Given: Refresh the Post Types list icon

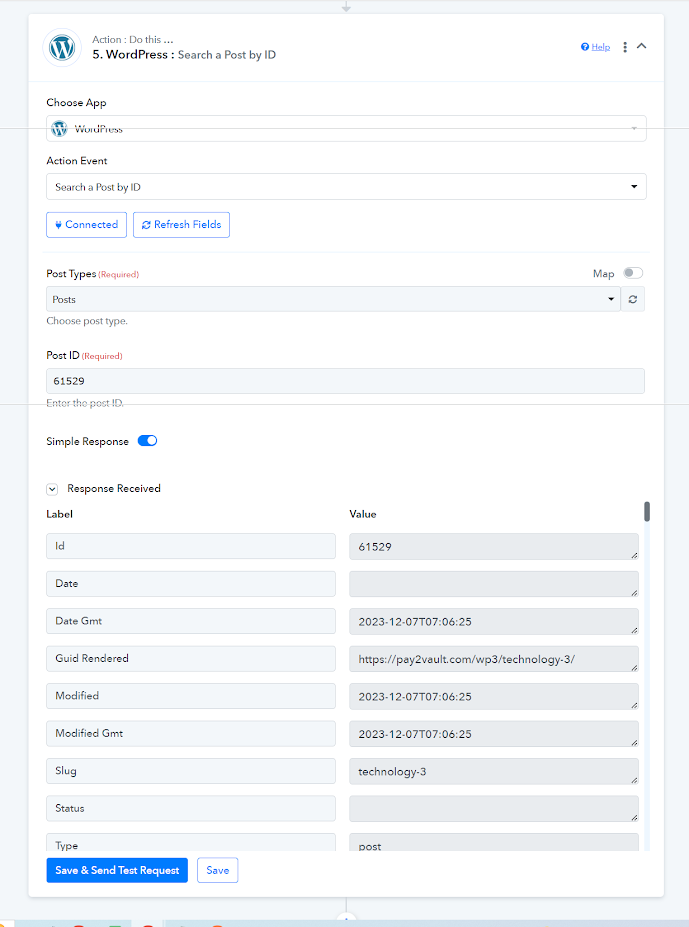Looking at the screenshot, I should coord(633,299).
